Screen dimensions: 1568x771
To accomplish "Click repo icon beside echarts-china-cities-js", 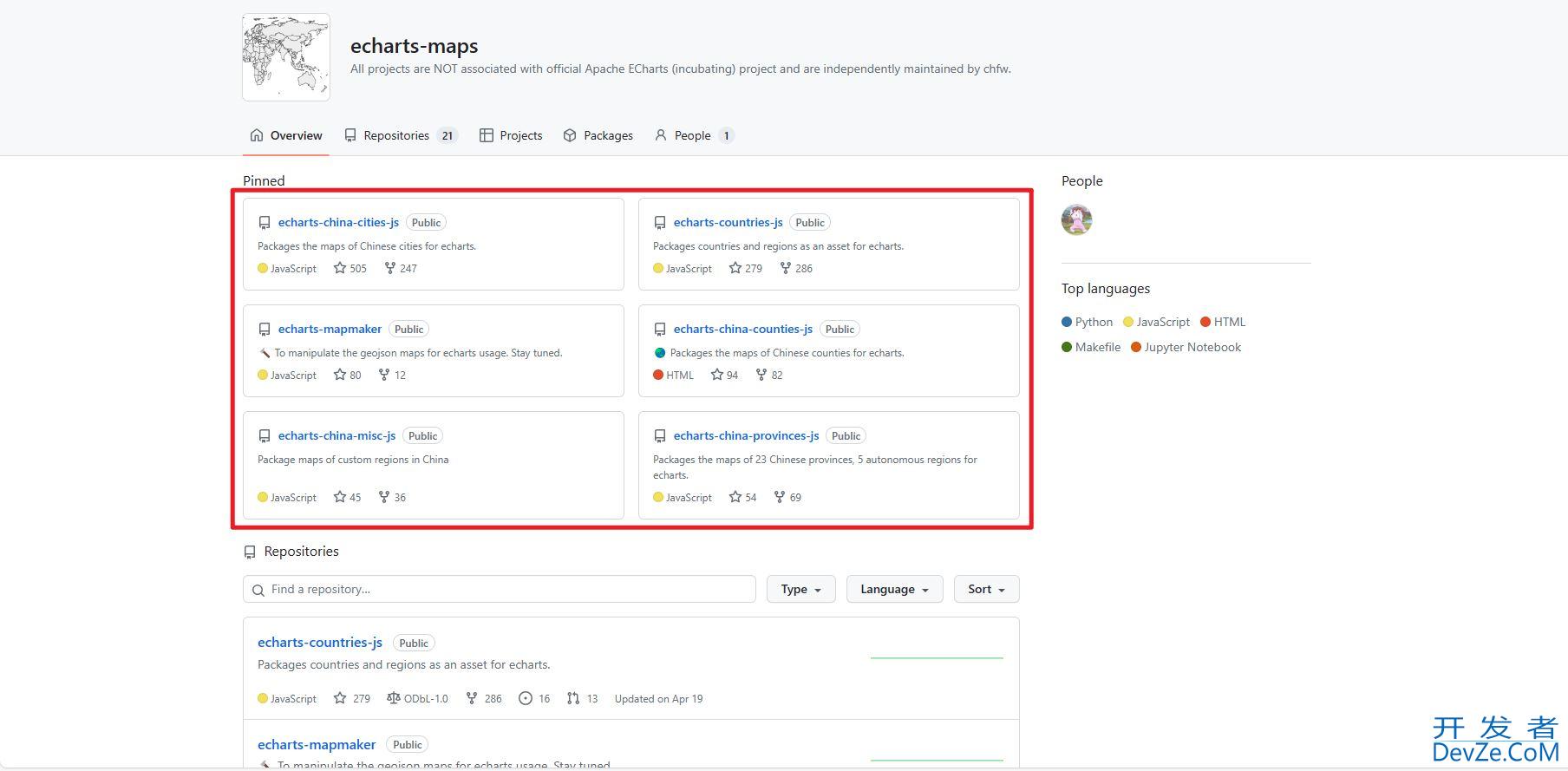I will 265,223.
